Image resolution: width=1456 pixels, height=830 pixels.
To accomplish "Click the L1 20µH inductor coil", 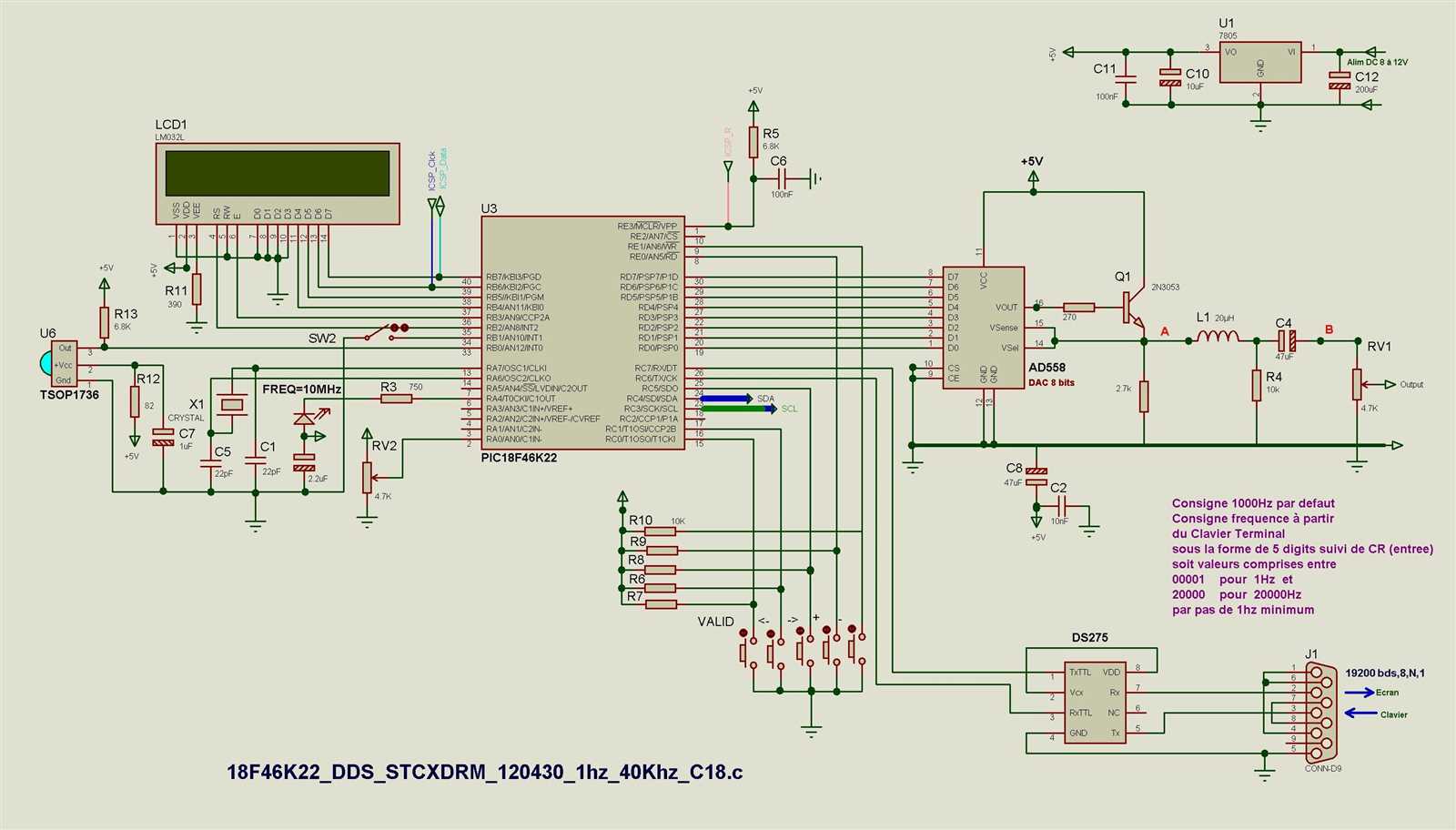I will tap(1217, 338).
